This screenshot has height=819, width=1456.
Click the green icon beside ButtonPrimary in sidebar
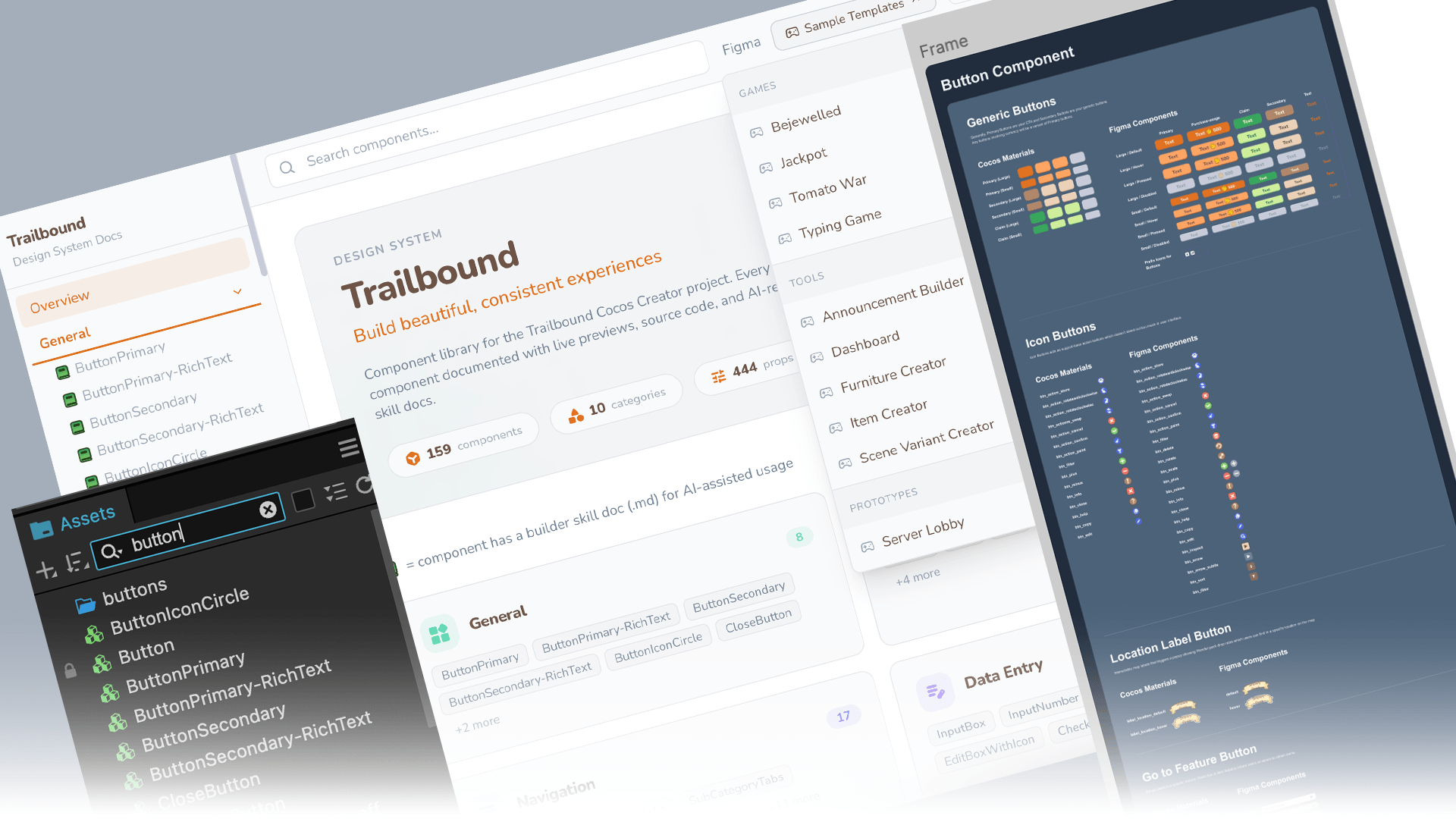coord(63,372)
